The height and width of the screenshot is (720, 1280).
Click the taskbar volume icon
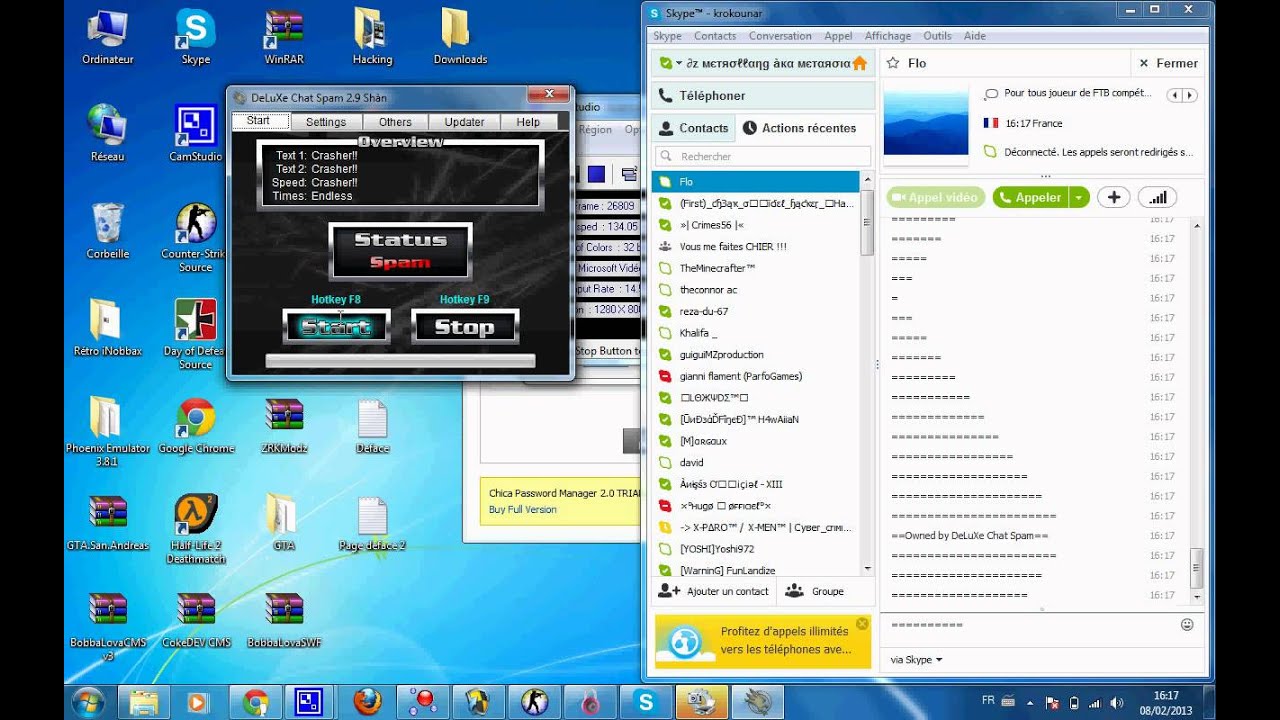[1115, 703]
